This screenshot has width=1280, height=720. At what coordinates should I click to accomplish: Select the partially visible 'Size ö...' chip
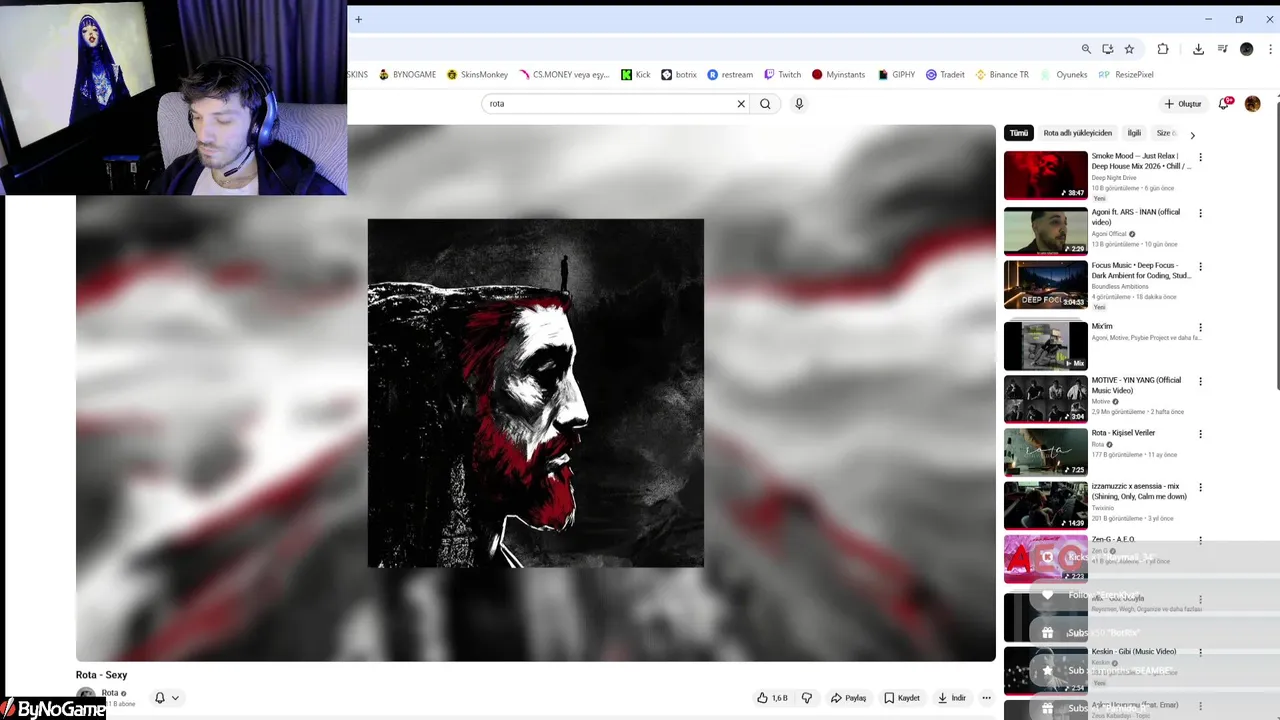click(x=1166, y=133)
